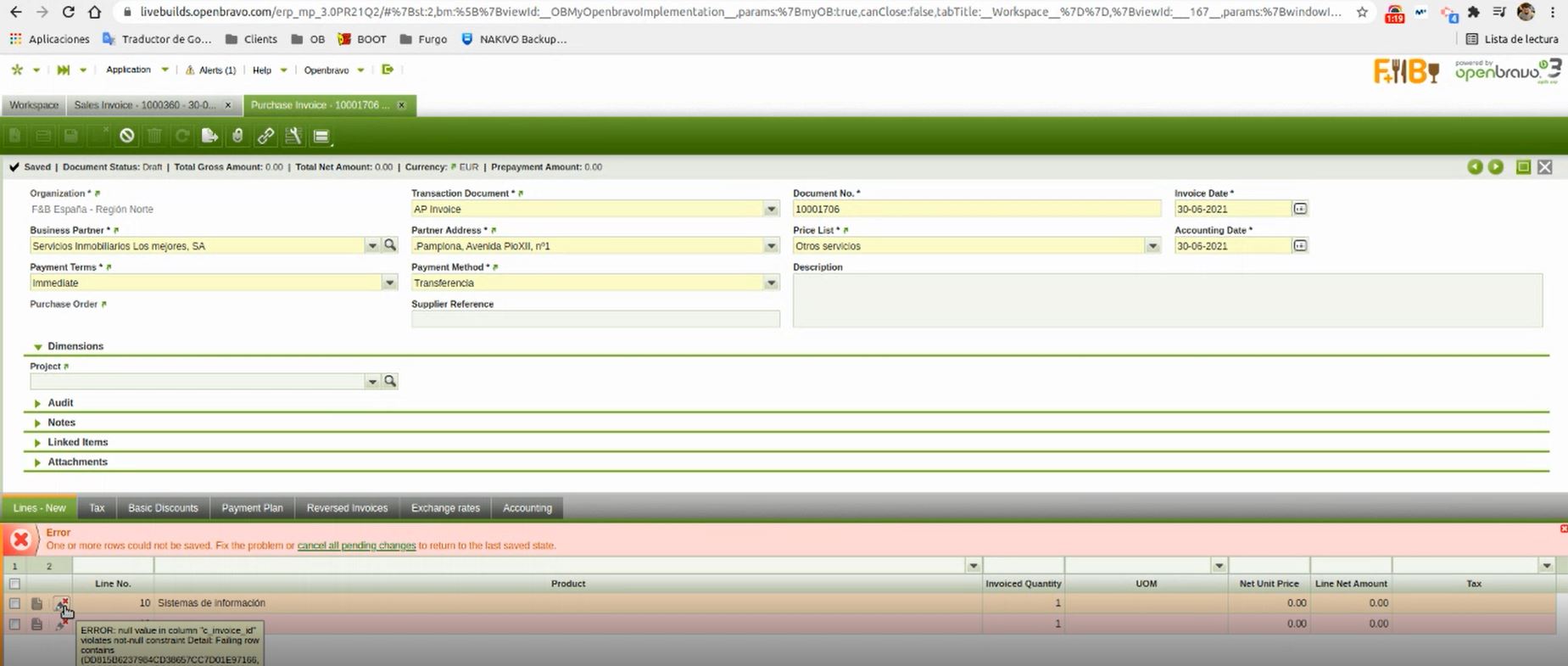
Task: Click the Supplier Reference input field
Action: [594, 319]
